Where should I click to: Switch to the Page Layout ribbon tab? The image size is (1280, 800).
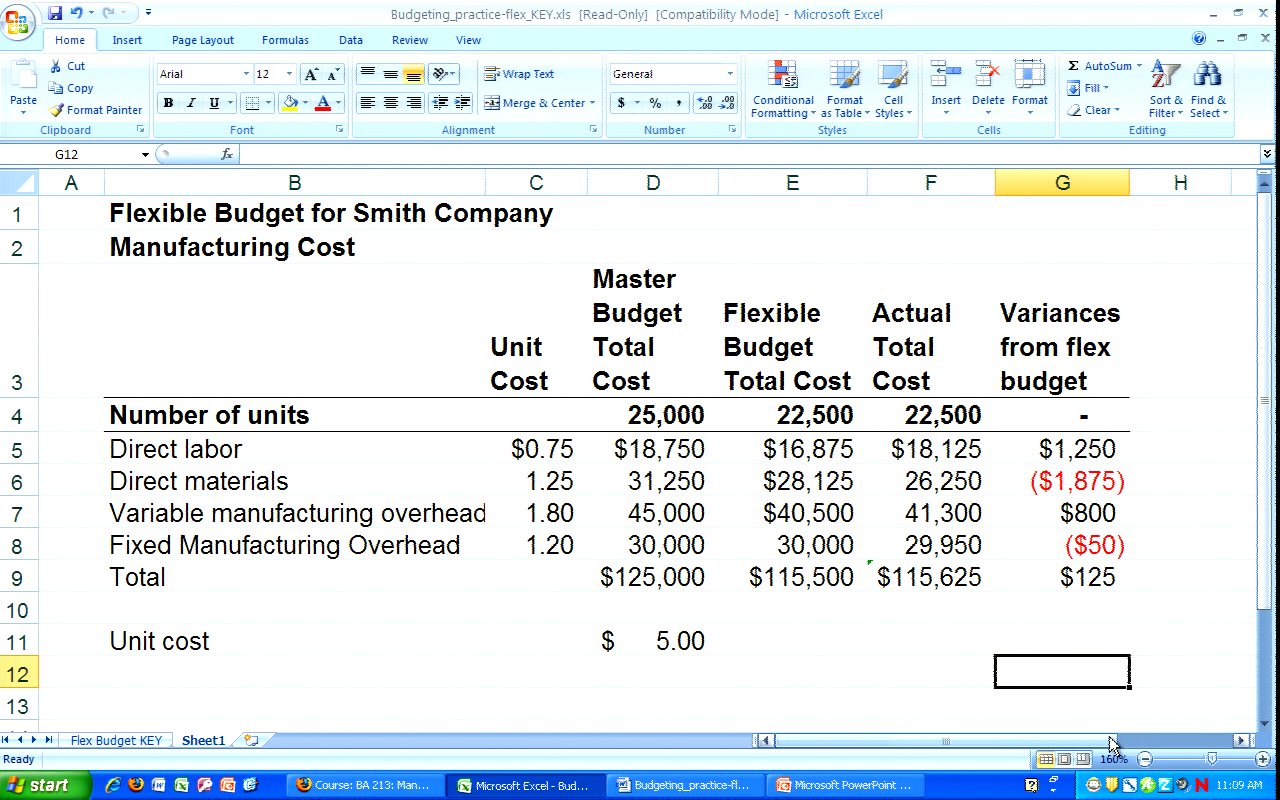pyautogui.click(x=202, y=40)
